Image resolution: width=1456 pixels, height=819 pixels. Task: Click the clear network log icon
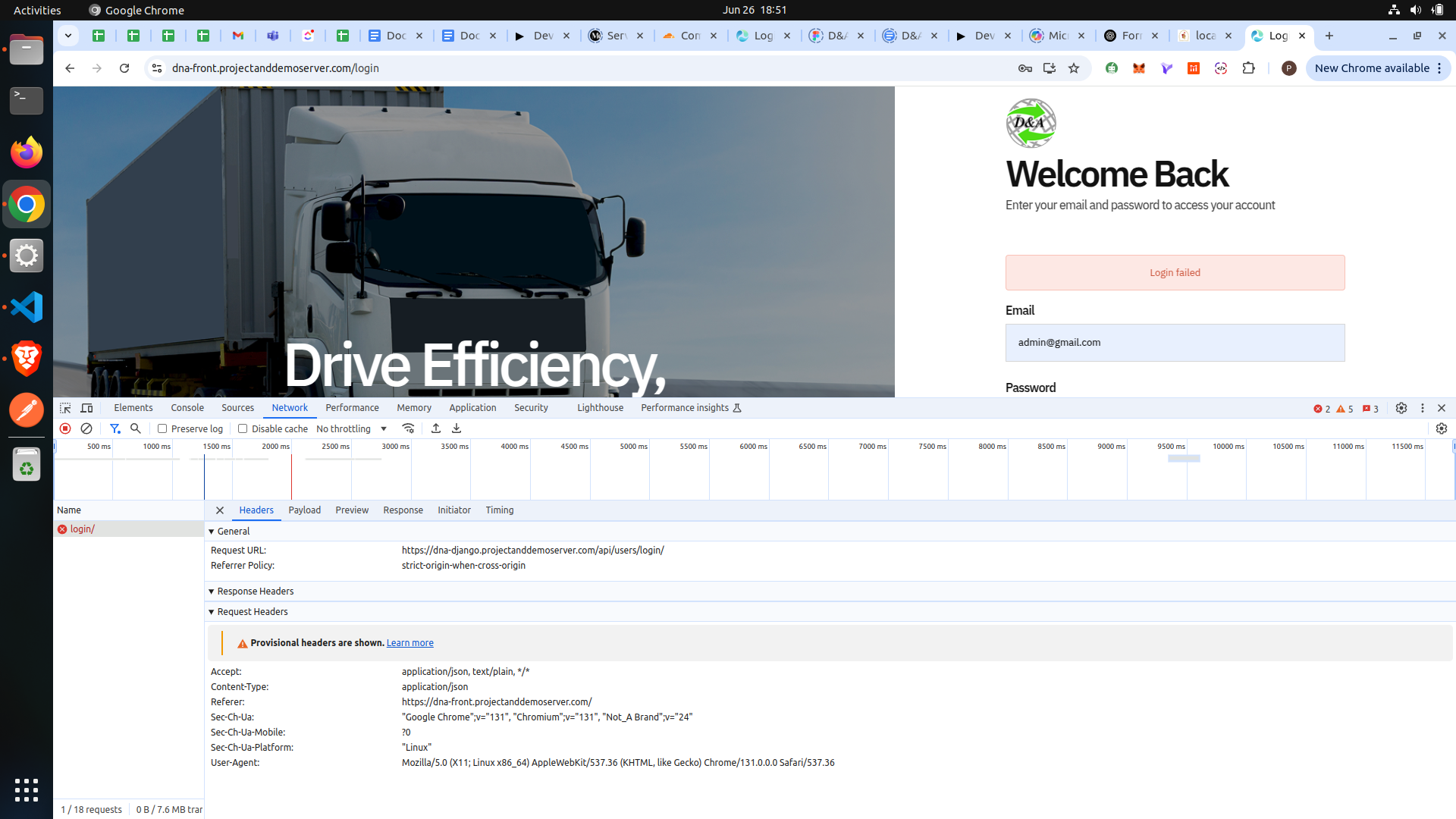[86, 428]
